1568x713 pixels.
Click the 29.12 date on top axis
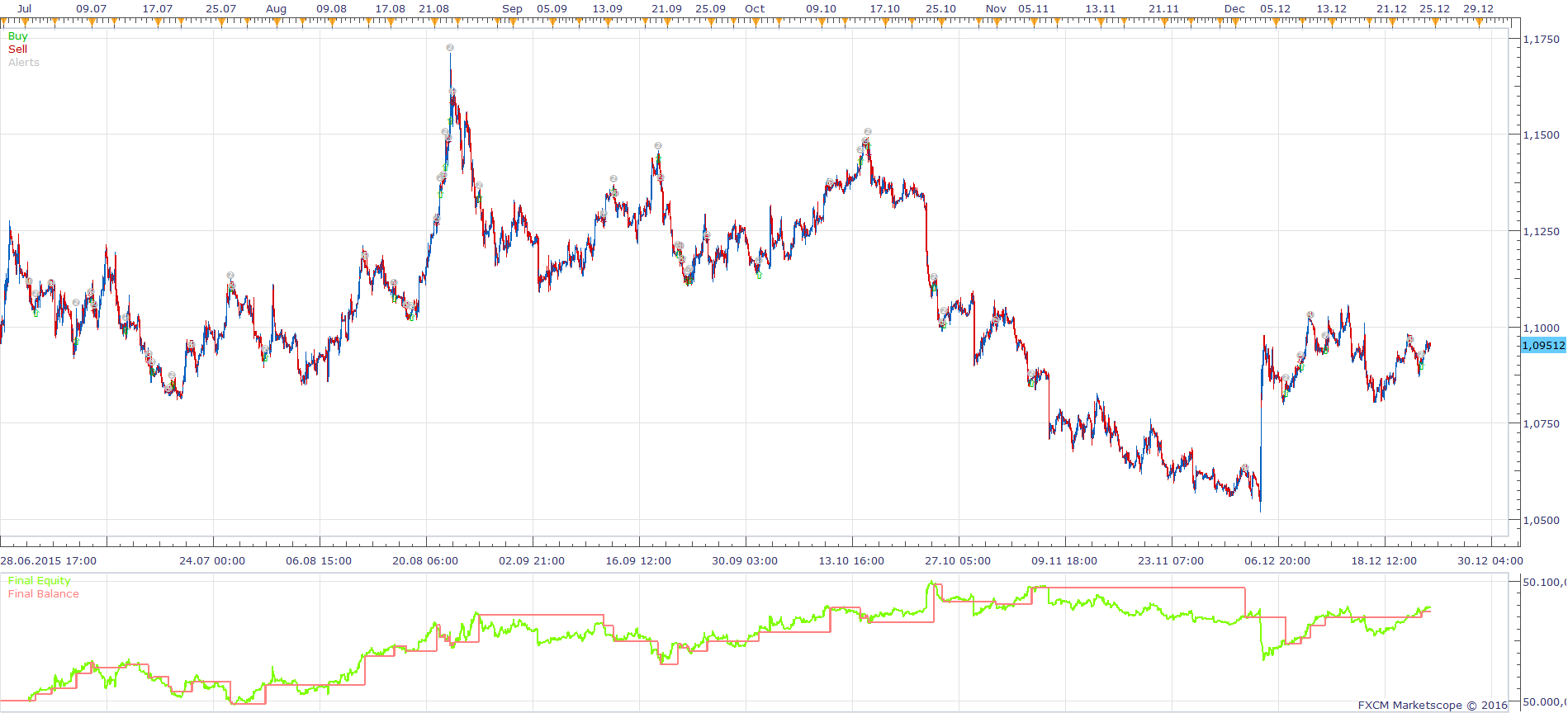[x=1478, y=9]
